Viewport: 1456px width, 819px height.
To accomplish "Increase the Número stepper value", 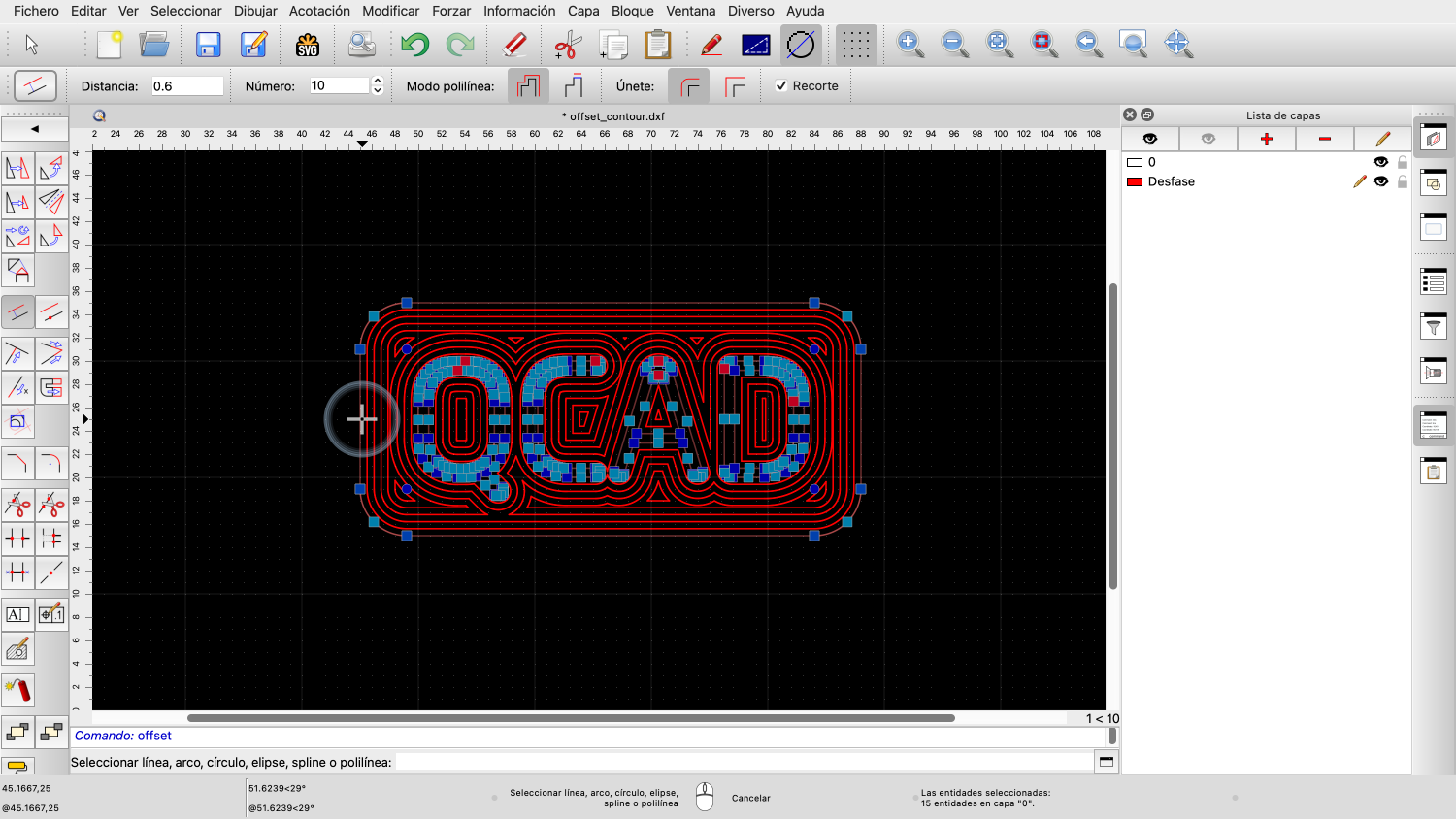I will (378, 82).
